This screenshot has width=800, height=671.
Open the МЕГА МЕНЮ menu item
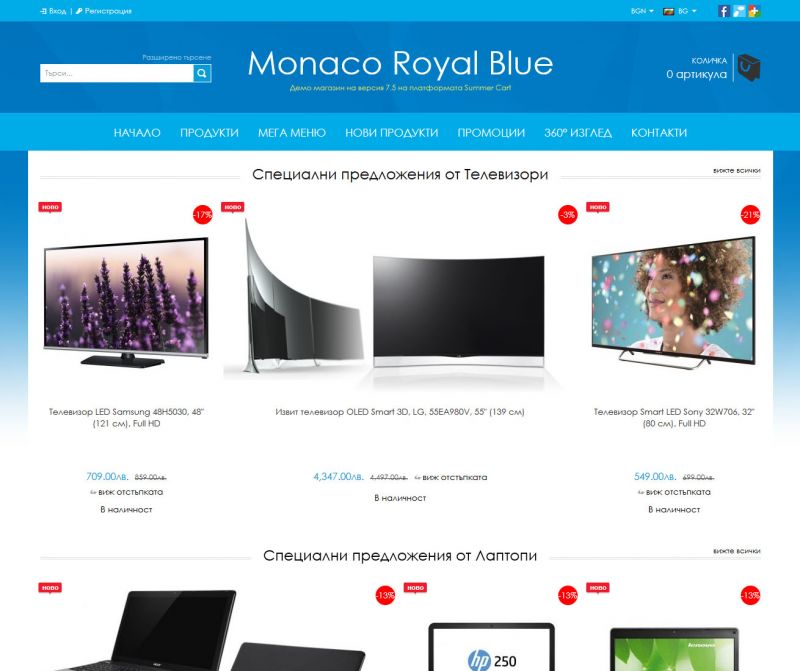point(292,133)
